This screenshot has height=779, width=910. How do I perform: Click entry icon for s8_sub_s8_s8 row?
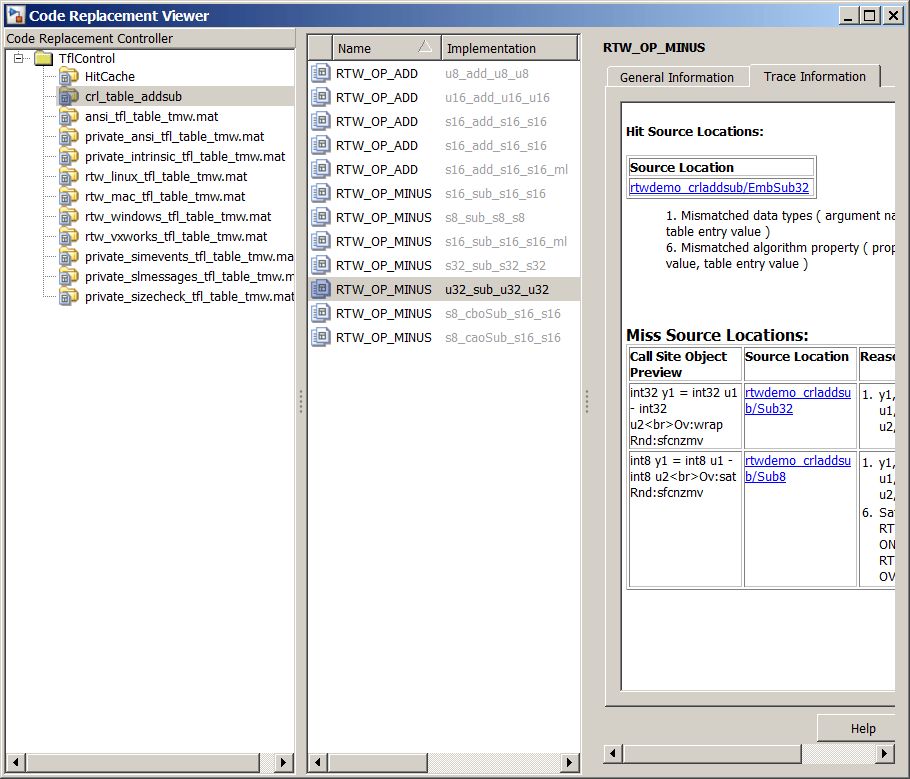(x=320, y=217)
